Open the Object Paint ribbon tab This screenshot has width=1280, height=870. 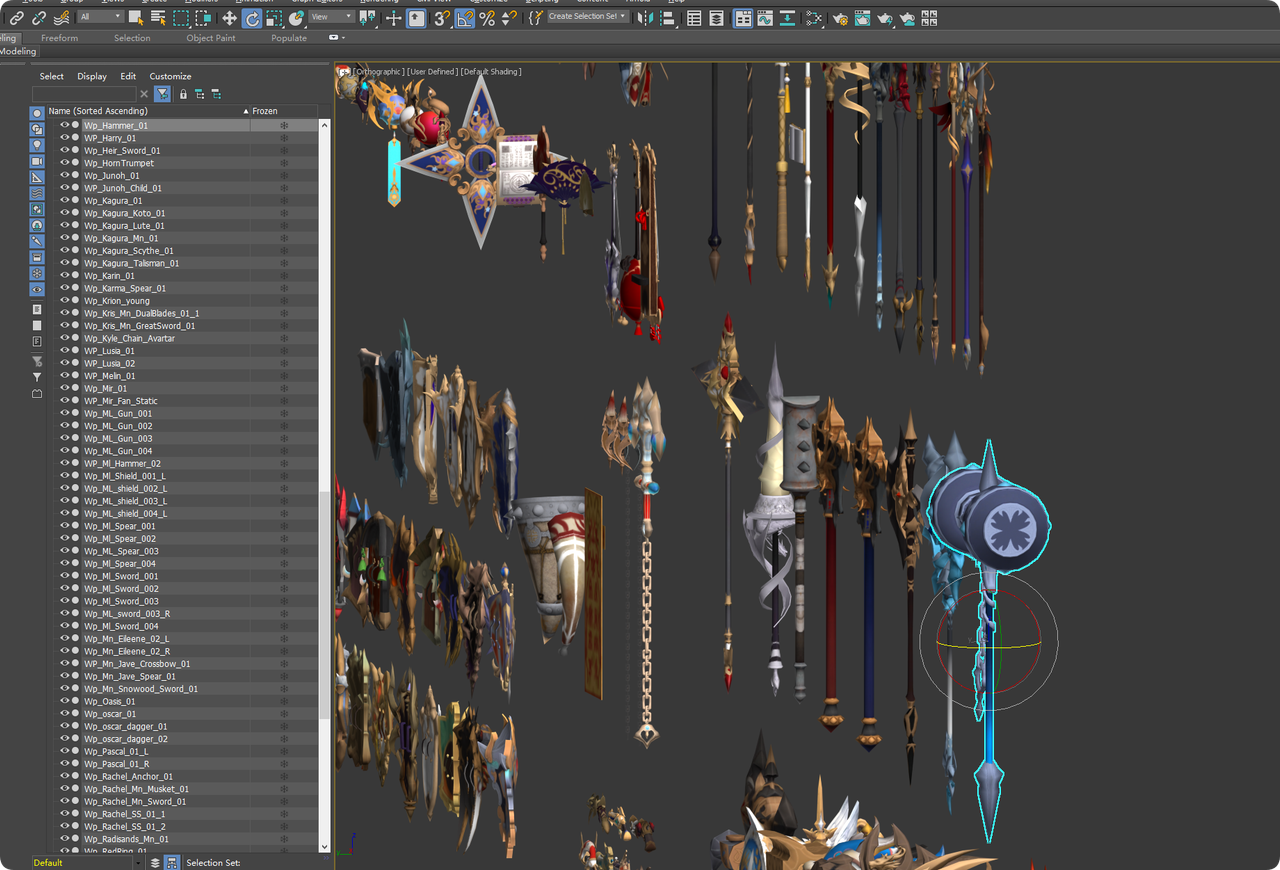tap(211, 38)
